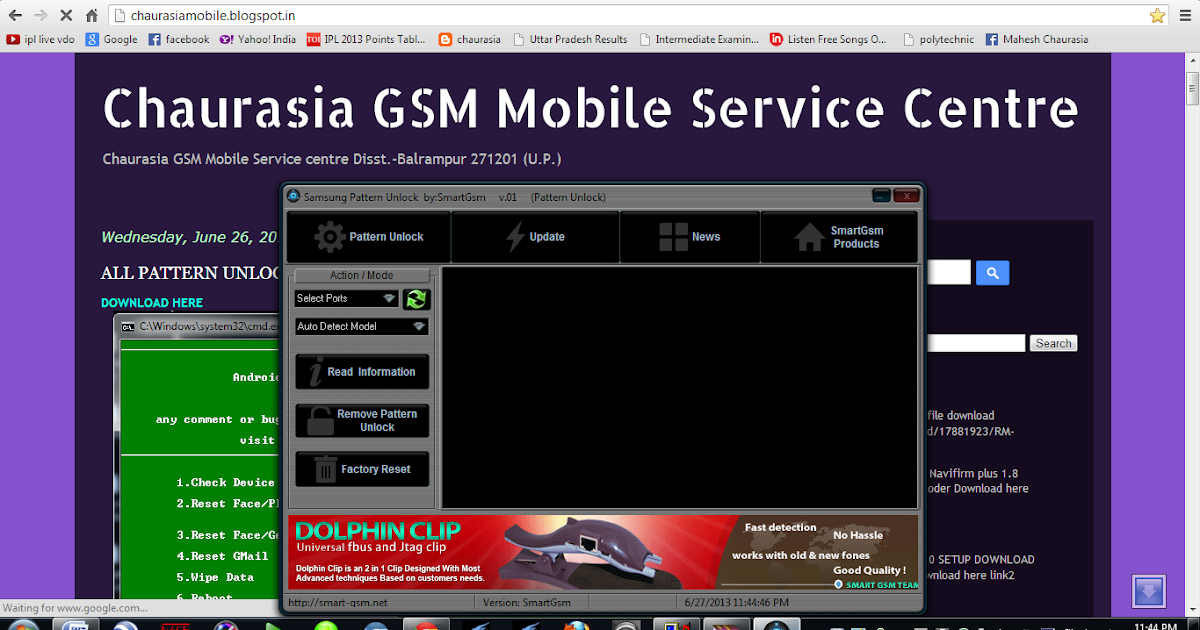Open the News tab
This screenshot has width=1200, height=630.
pos(690,237)
